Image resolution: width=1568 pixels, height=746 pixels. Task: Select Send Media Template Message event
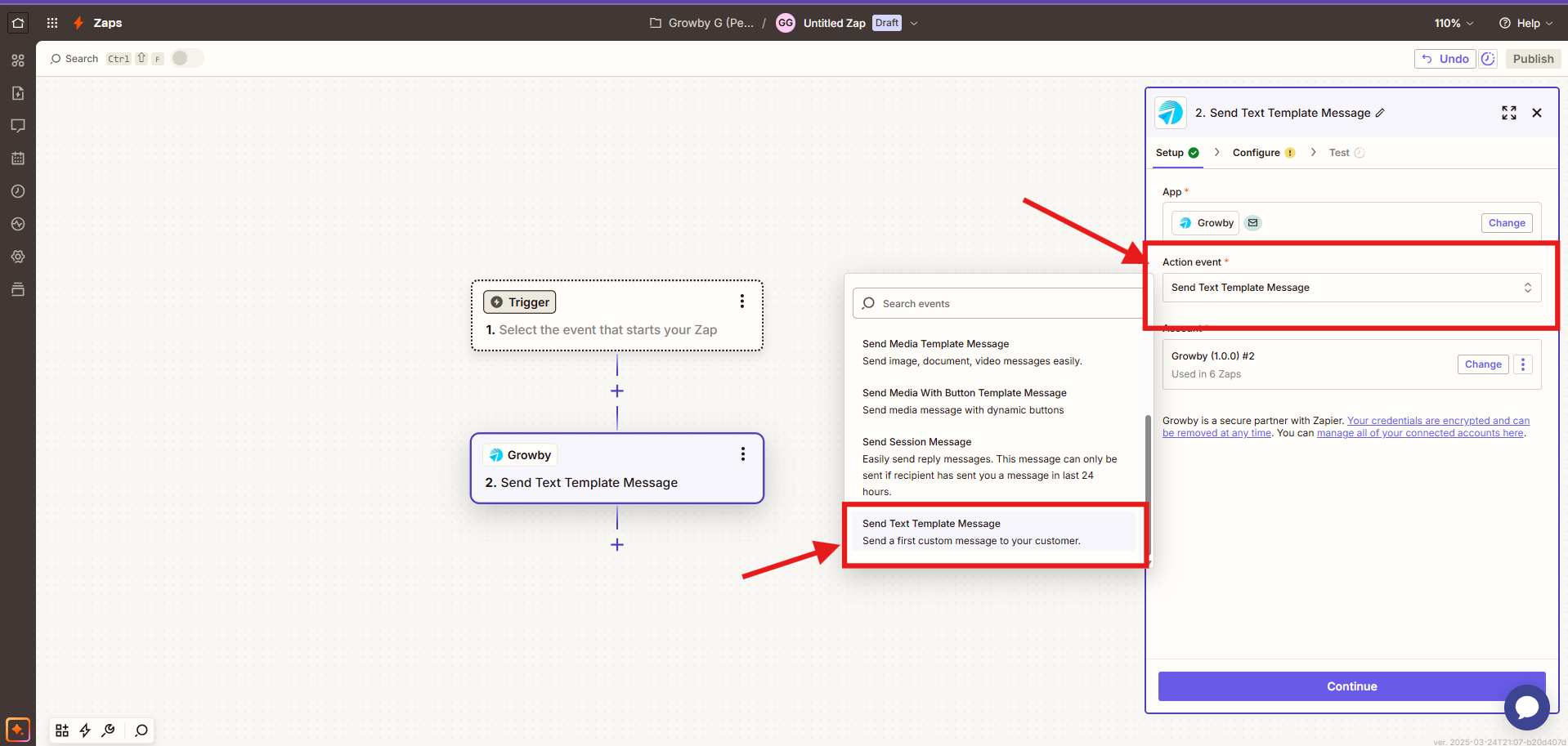(x=995, y=352)
